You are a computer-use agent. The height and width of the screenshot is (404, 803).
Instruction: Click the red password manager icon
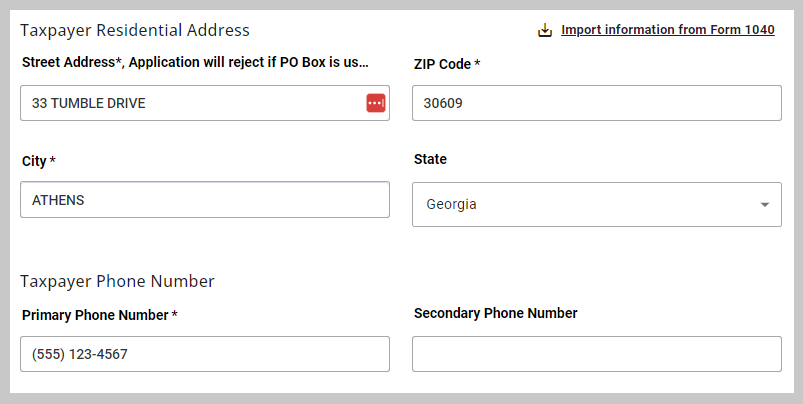click(x=376, y=103)
